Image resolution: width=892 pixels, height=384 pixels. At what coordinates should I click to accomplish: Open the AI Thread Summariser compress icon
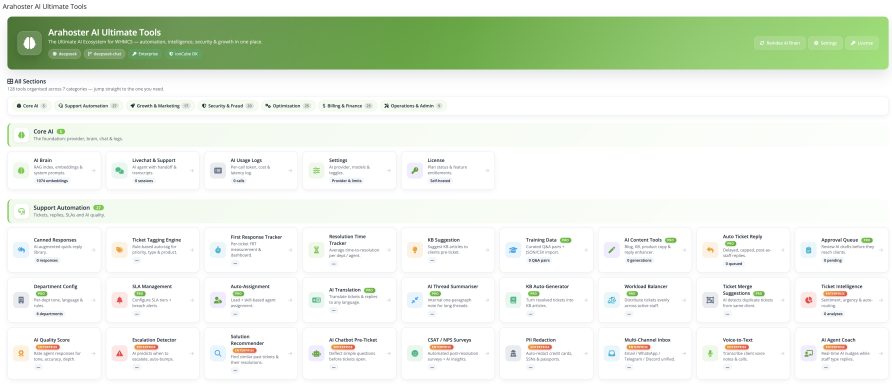pyautogui.click(x=415, y=300)
